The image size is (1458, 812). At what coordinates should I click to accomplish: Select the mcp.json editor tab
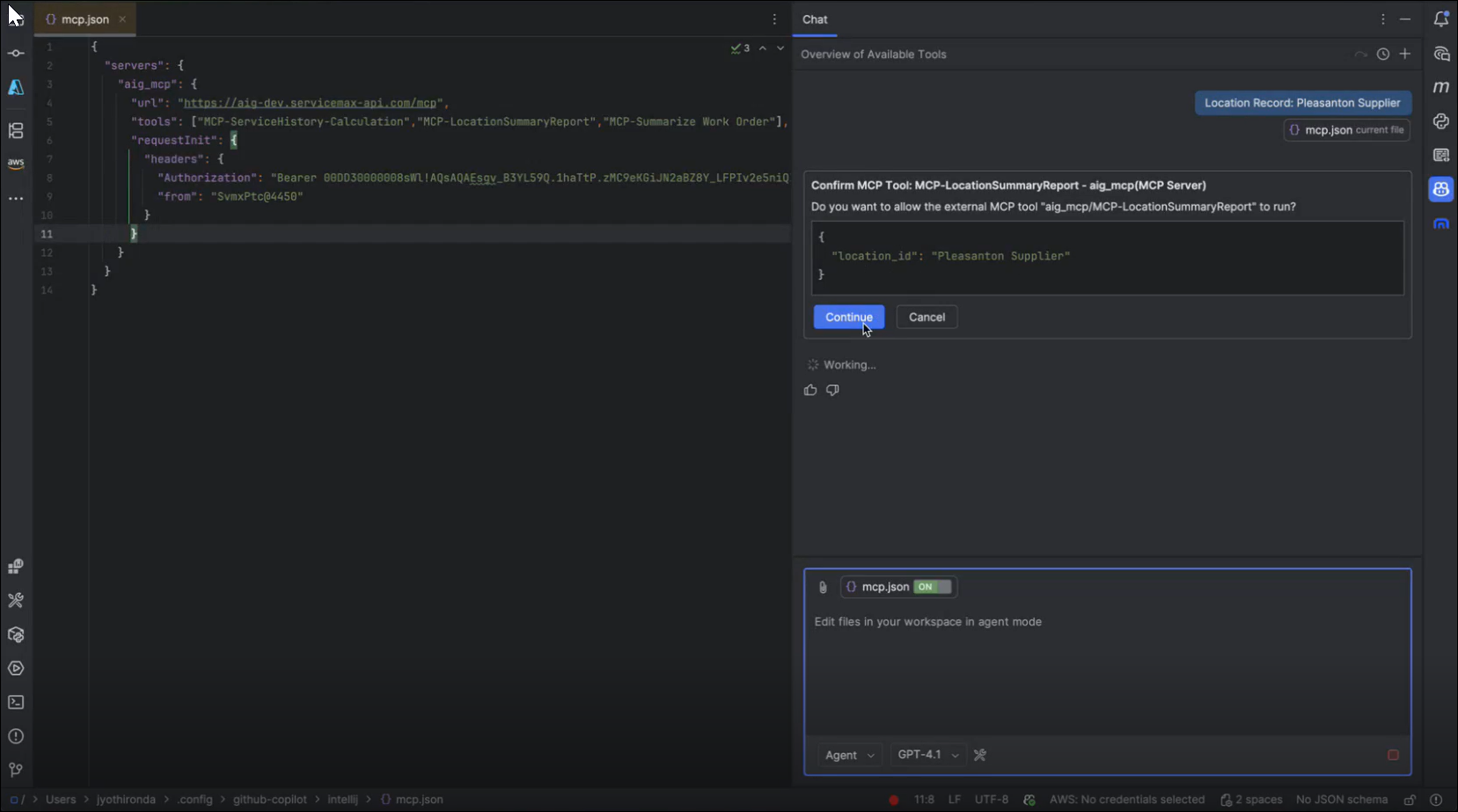(84, 19)
